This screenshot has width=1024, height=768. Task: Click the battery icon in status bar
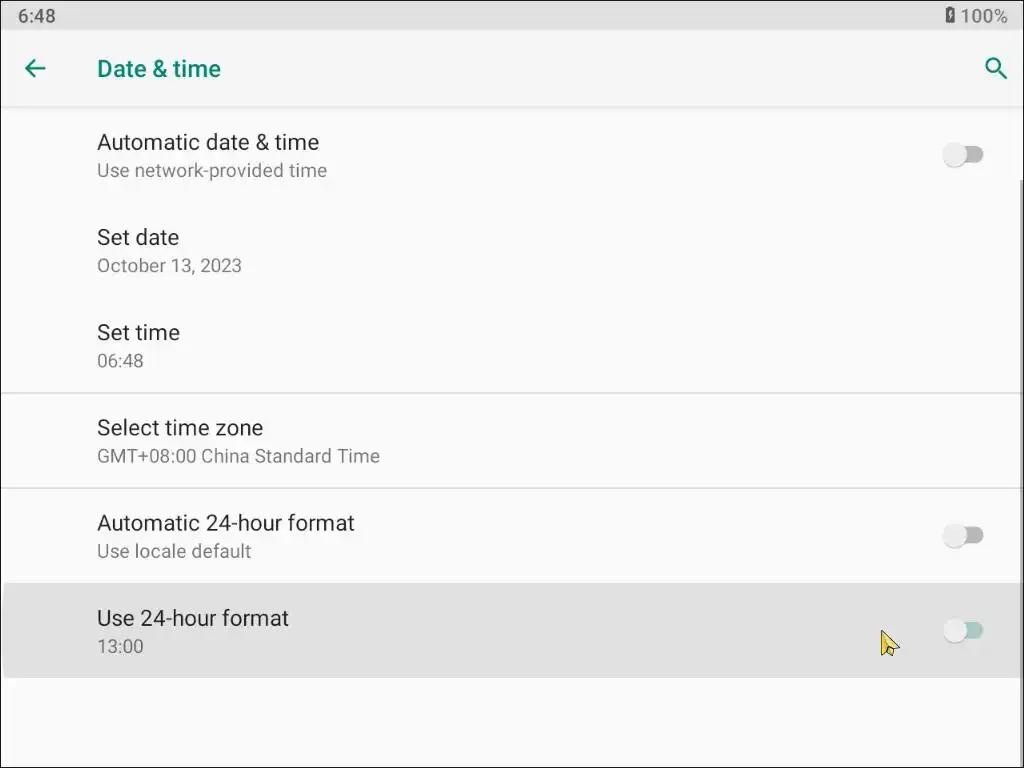(950, 15)
